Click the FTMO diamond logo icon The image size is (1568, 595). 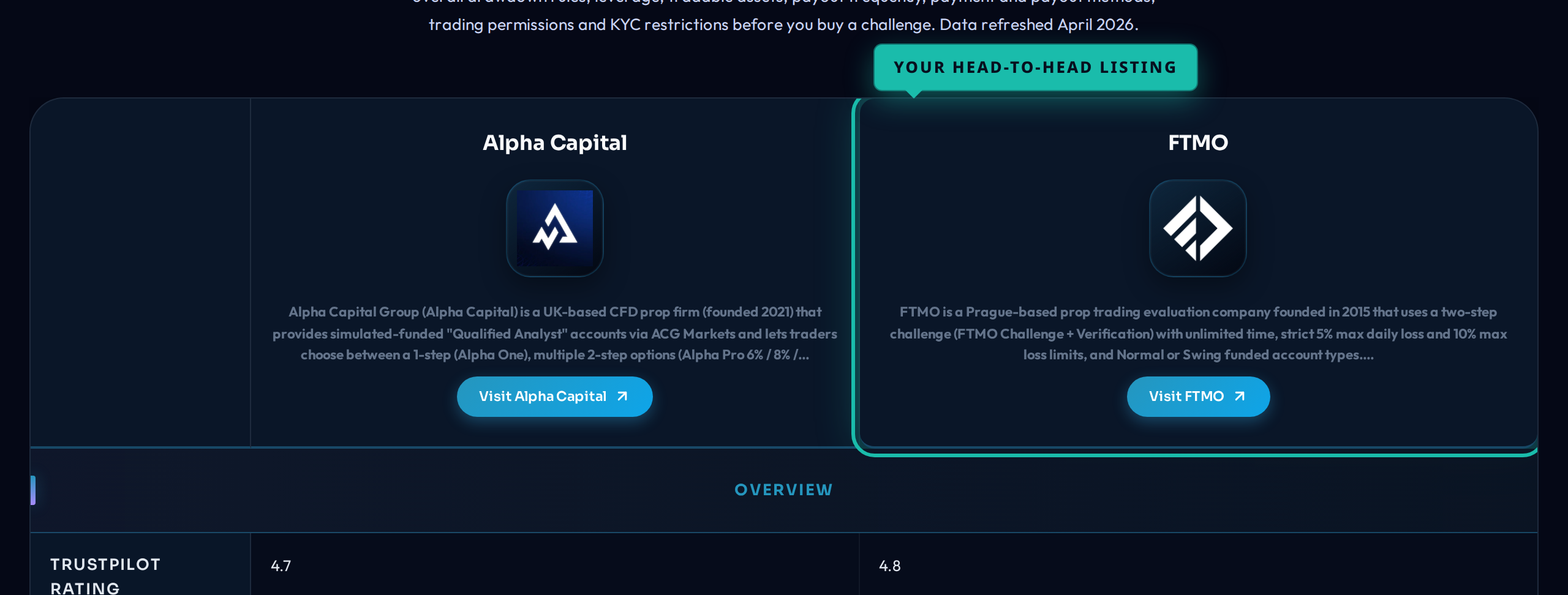pos(1197,228)
